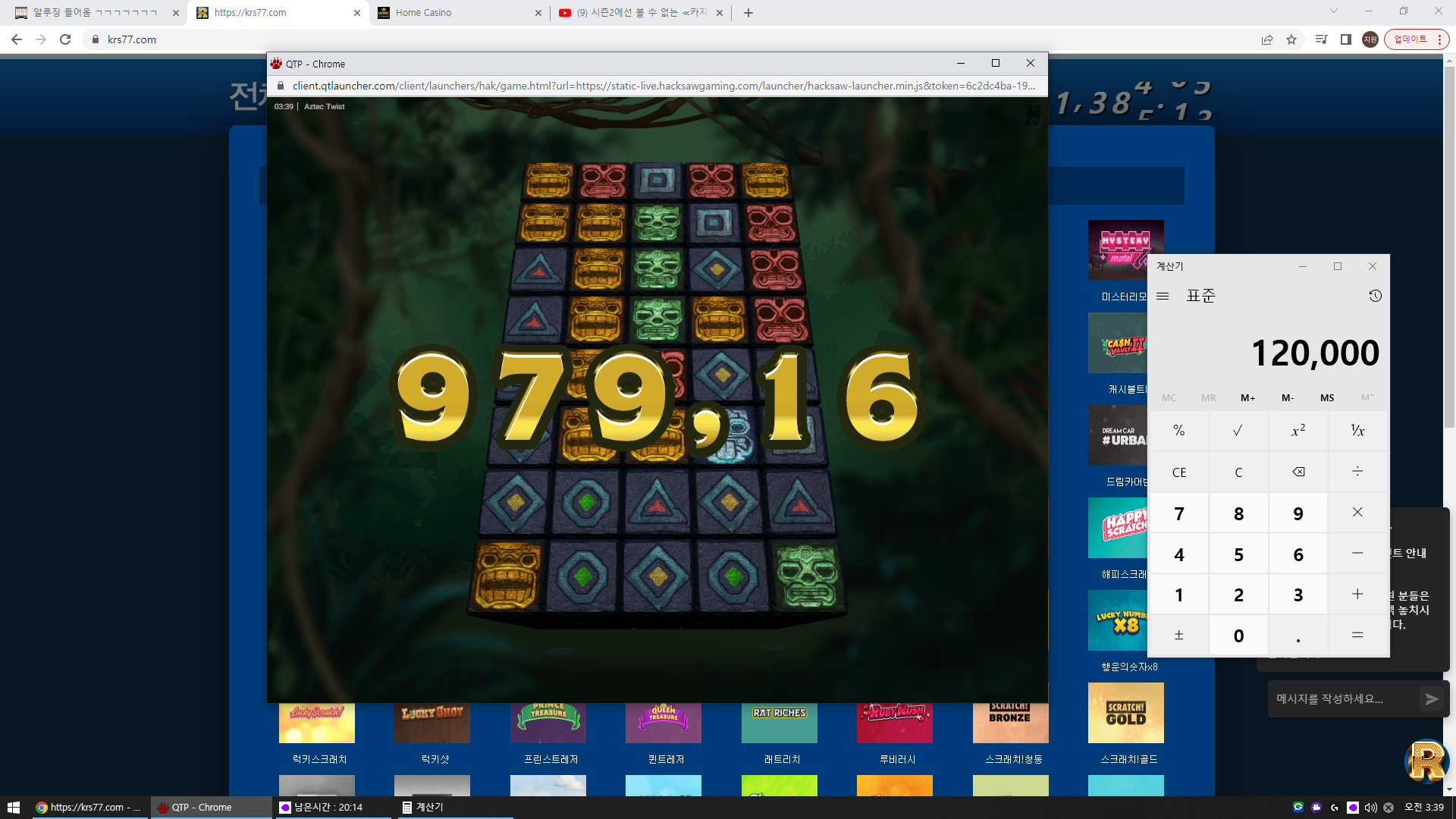Image resolution: width=1456 pixels, height=819 pixels.
Task: Switch to krs77.com Chrome taskbar item
Action: (x=89, y=808)
